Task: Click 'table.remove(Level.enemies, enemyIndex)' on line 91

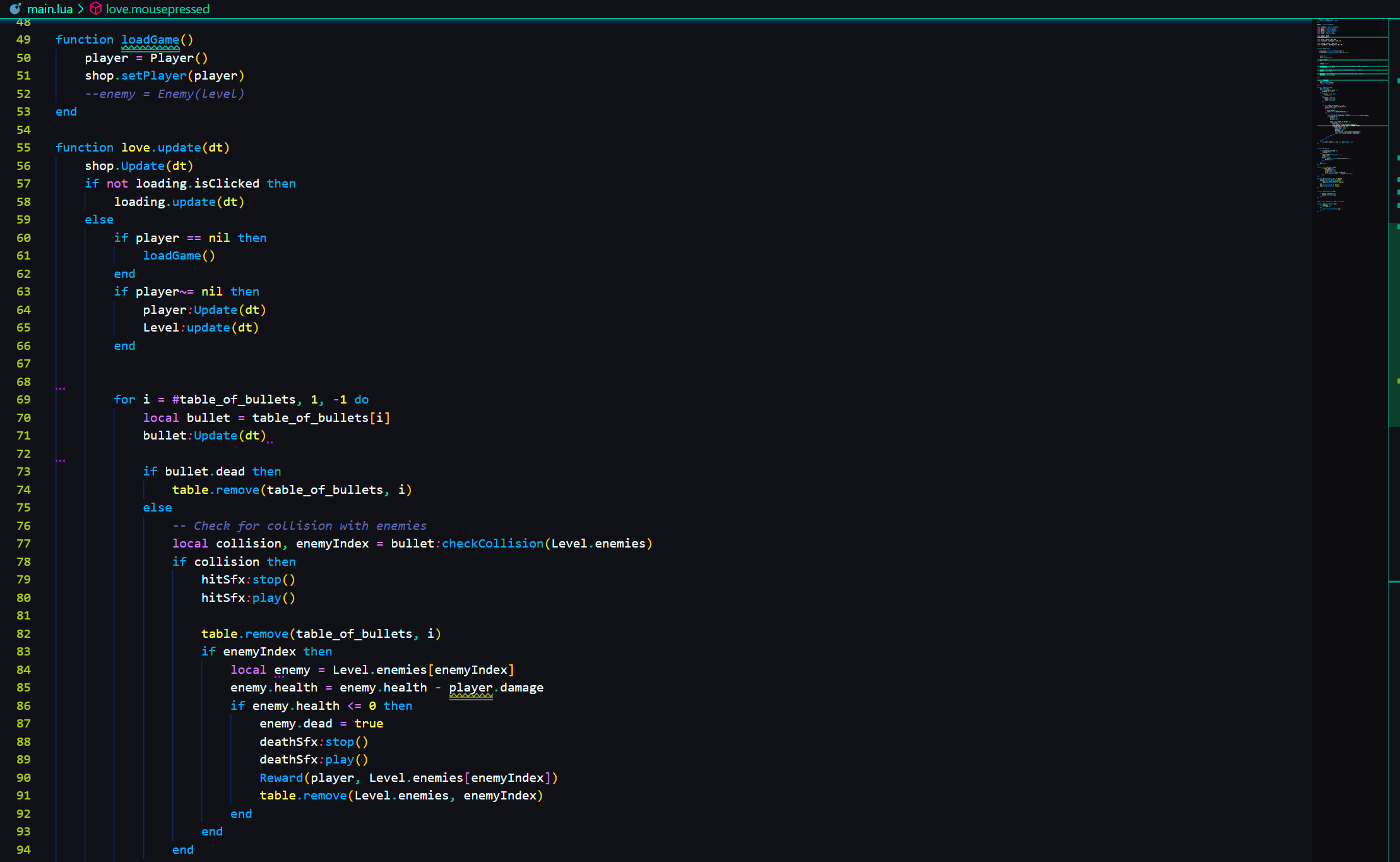Action: 401,796
